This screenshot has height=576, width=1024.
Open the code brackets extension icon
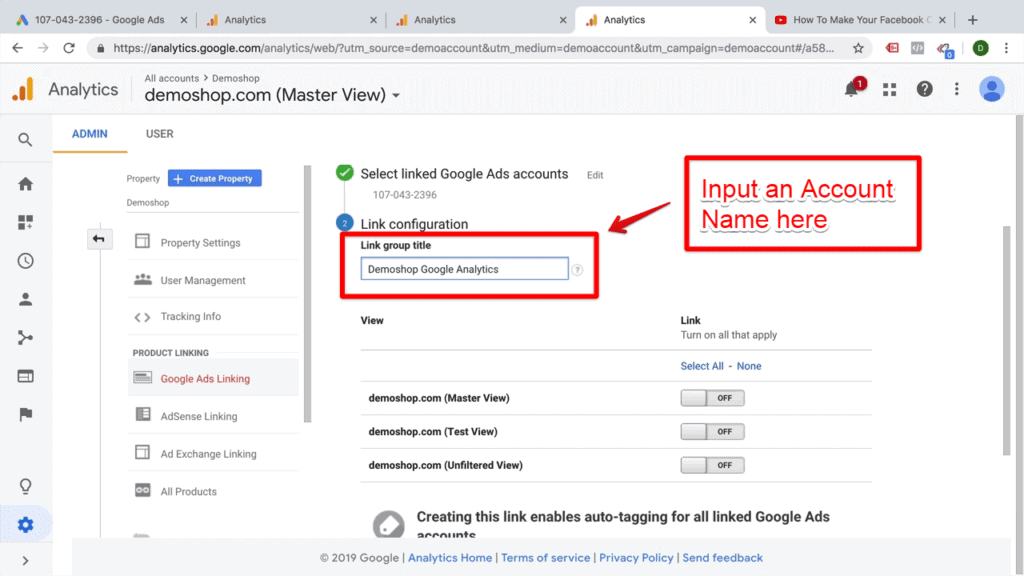[918, 48]
